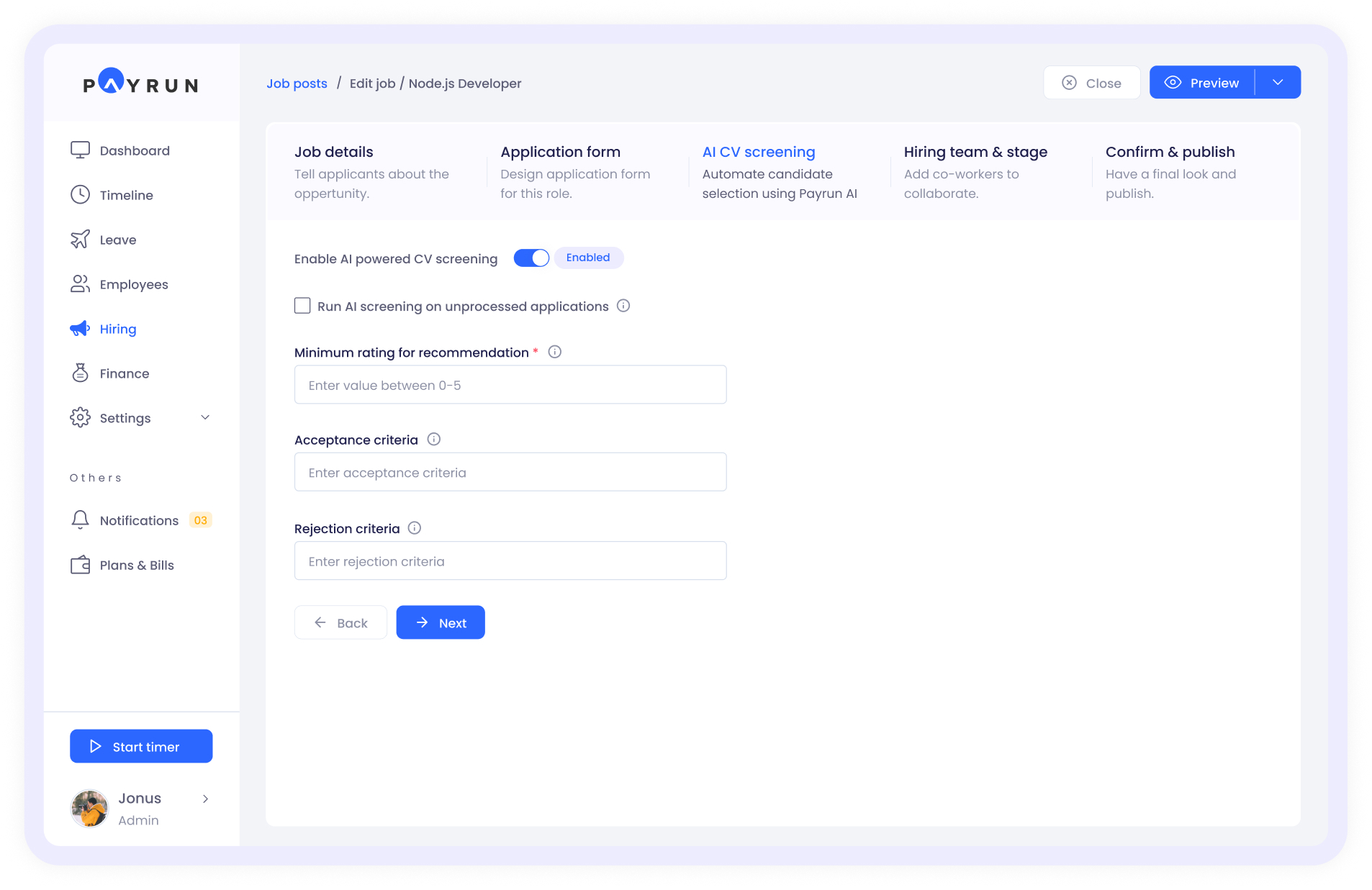Click the Dashboard monitor icon in sidebar
1372x890 pixels.
tap(80, 150)
